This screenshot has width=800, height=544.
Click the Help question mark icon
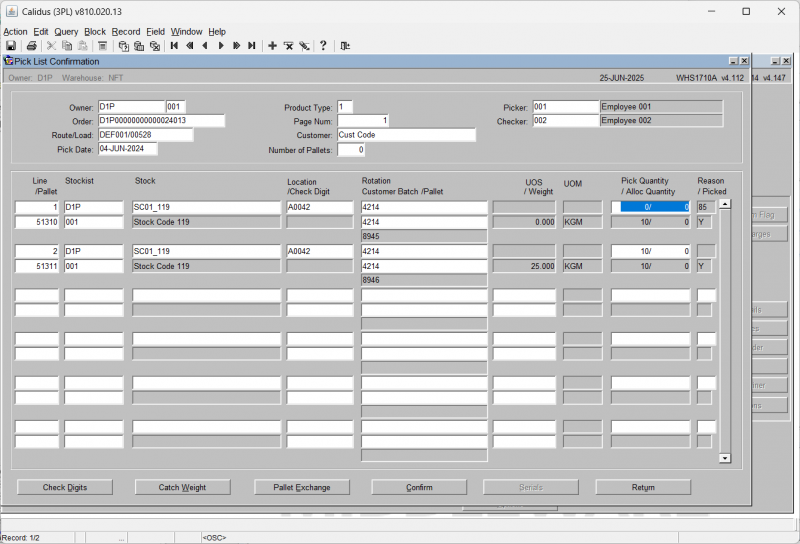323,46
